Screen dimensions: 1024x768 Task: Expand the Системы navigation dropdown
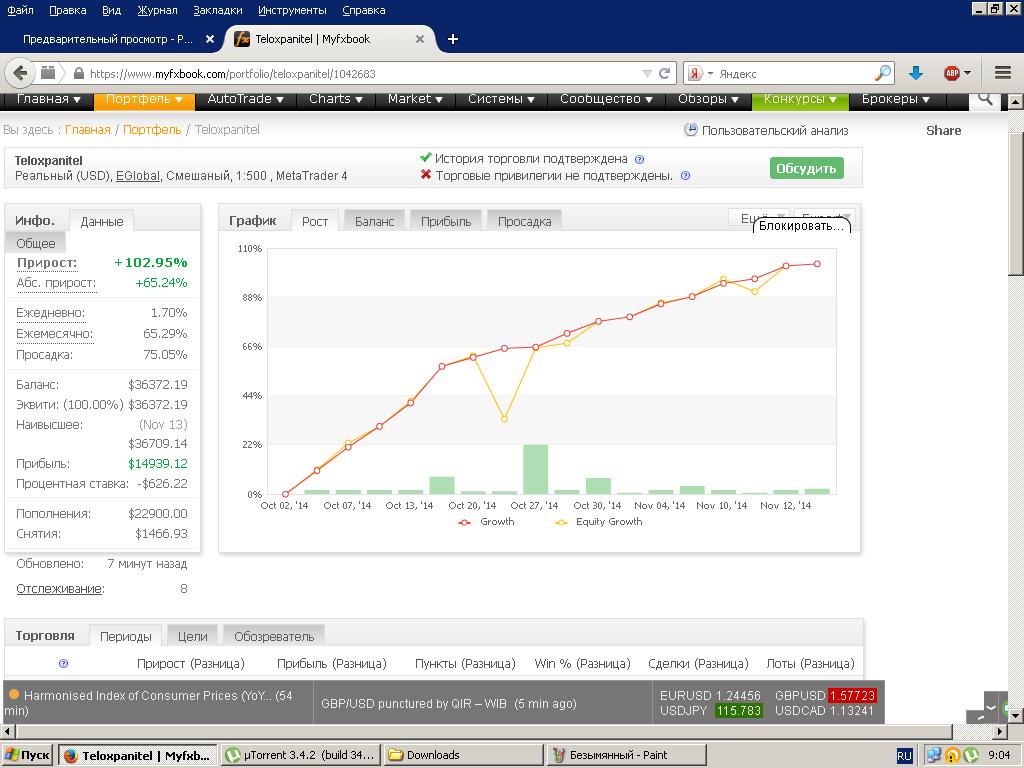click(502, 99)
